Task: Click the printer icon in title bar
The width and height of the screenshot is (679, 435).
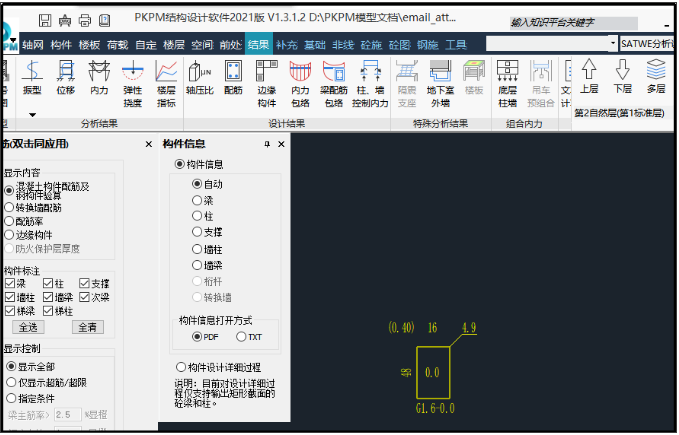Action: click(x=85, y=20)
